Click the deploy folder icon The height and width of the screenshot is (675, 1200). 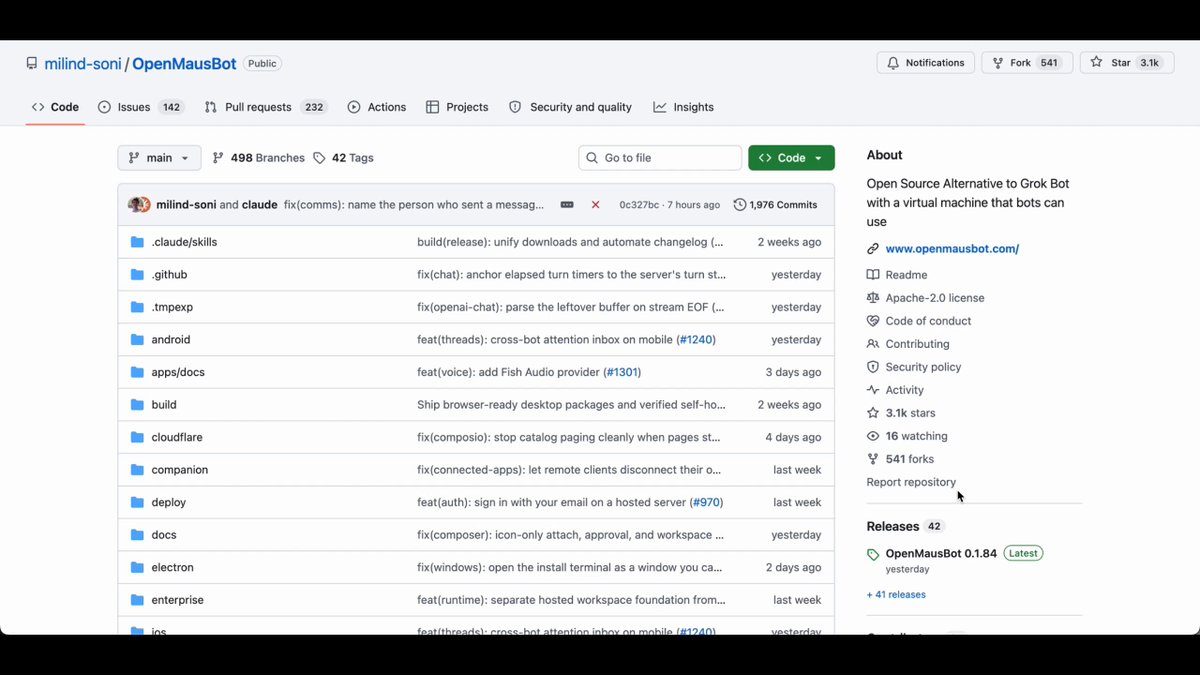pyautogui.click(x=137, y=502)
